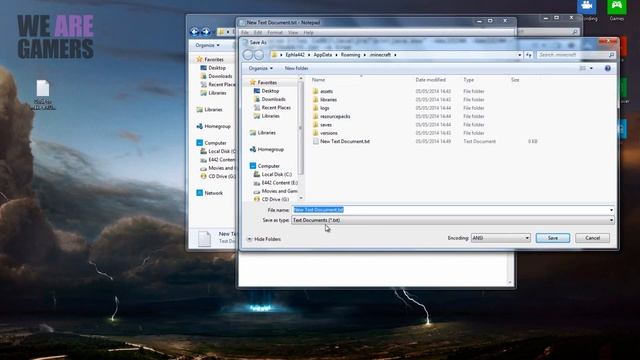Click .minecraft in the address breadcrumb
Viewport: 640px width, 360px height.
pos(380,55)
